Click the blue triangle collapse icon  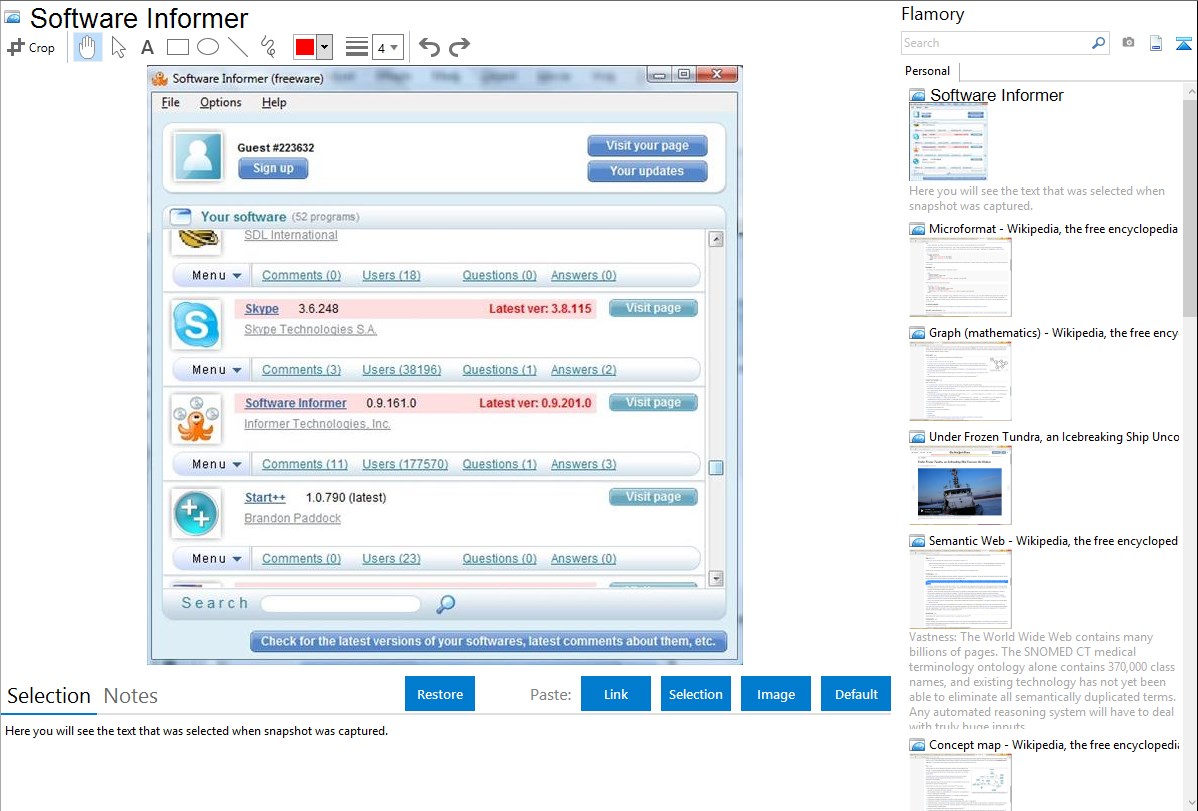coord(1183,43)
